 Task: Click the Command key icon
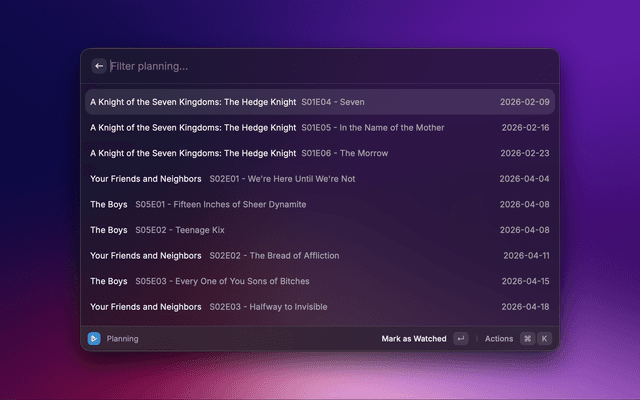tap(527, 339)
